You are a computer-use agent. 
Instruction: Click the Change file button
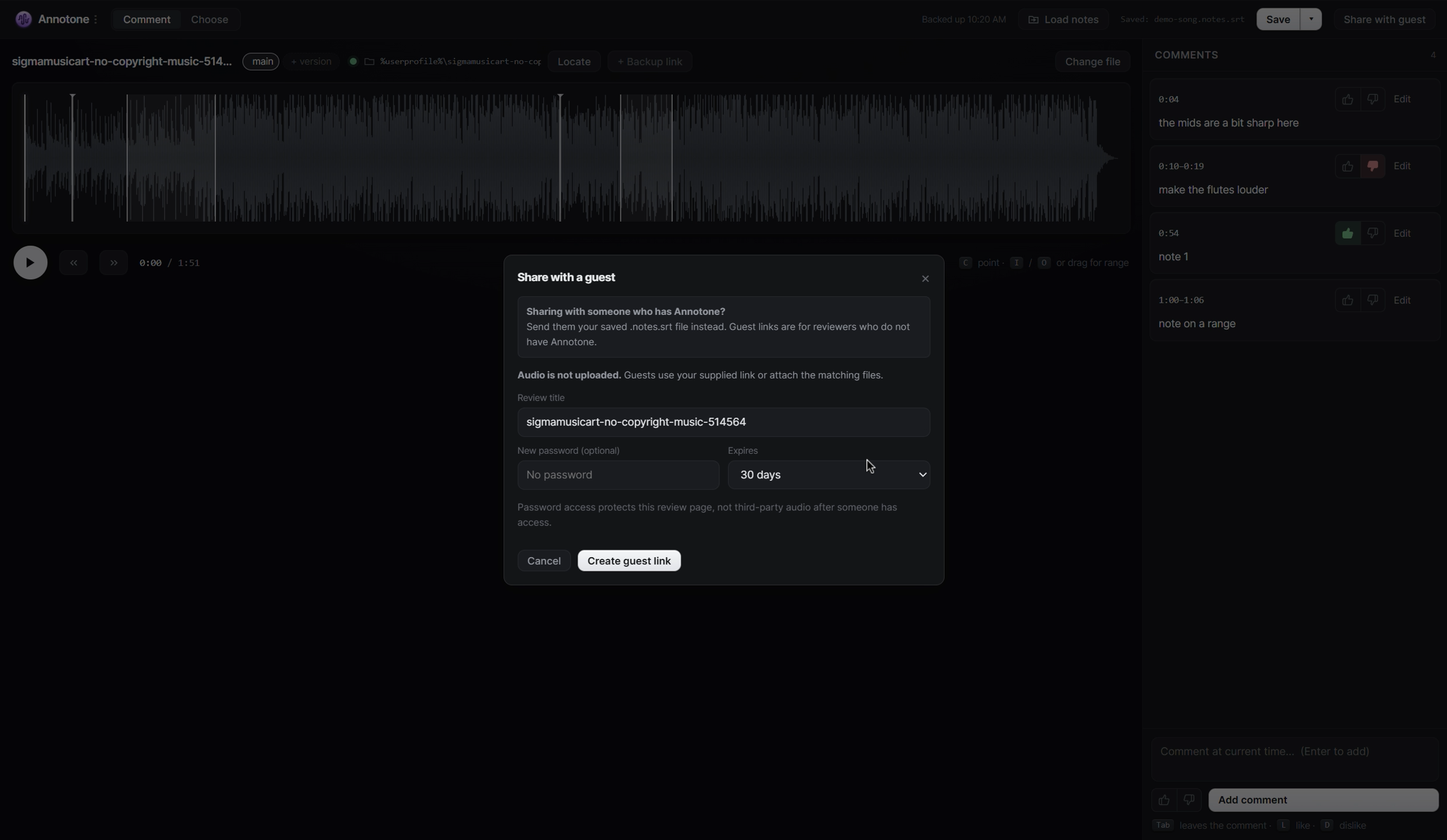(x=1092, y=61)
